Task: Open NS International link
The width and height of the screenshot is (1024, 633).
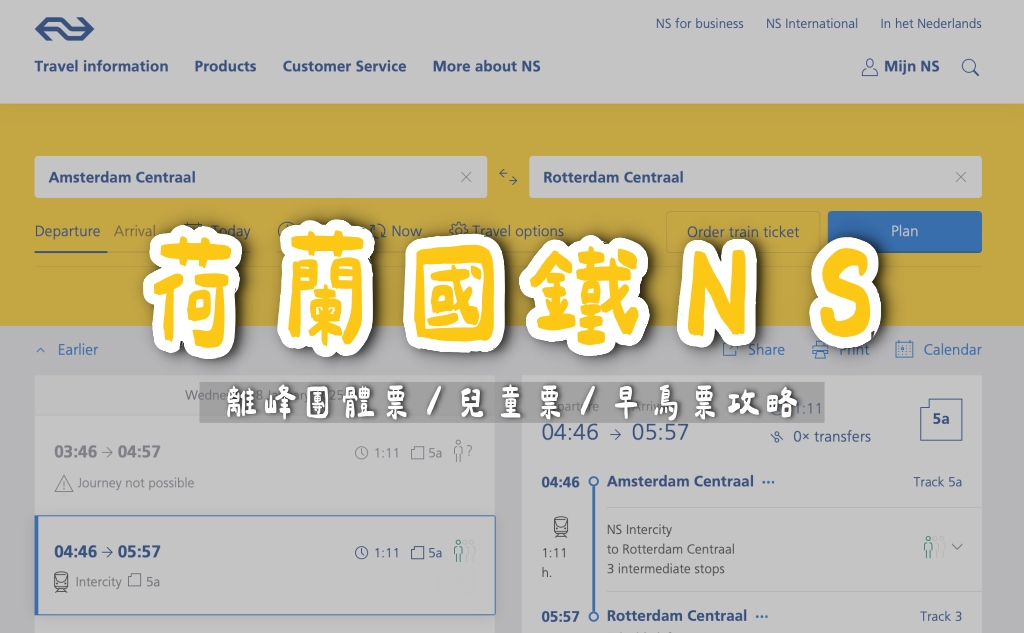Action: click(812, 24)
